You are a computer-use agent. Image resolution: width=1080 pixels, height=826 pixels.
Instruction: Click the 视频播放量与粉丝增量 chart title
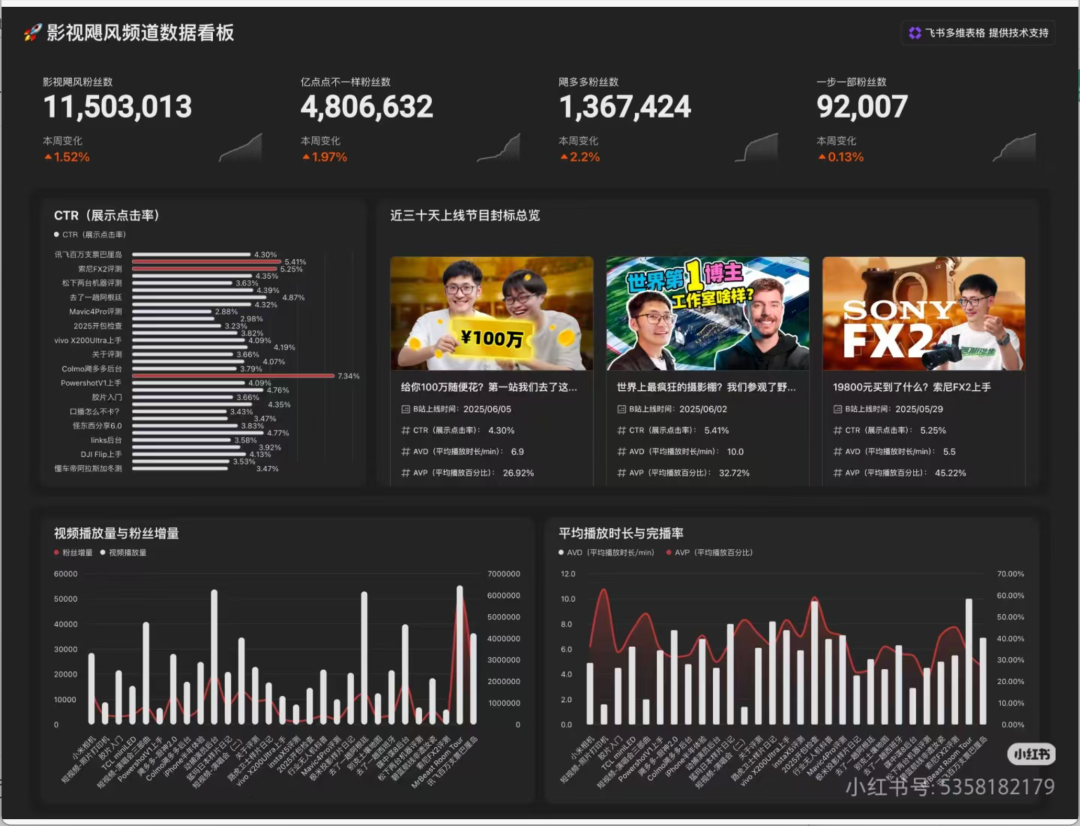(116, 533)
